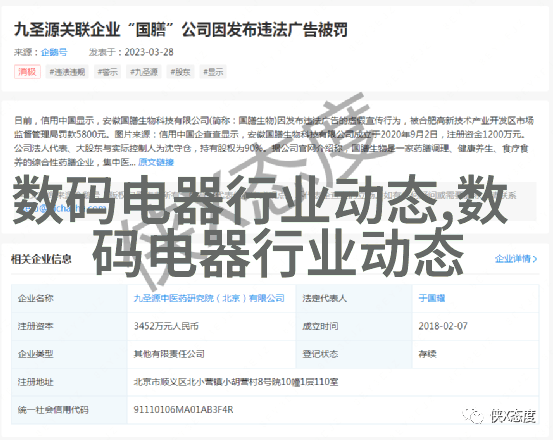Select the #显示 tag
The width and height of the screenshot is (553, 440).
point(213,72)
